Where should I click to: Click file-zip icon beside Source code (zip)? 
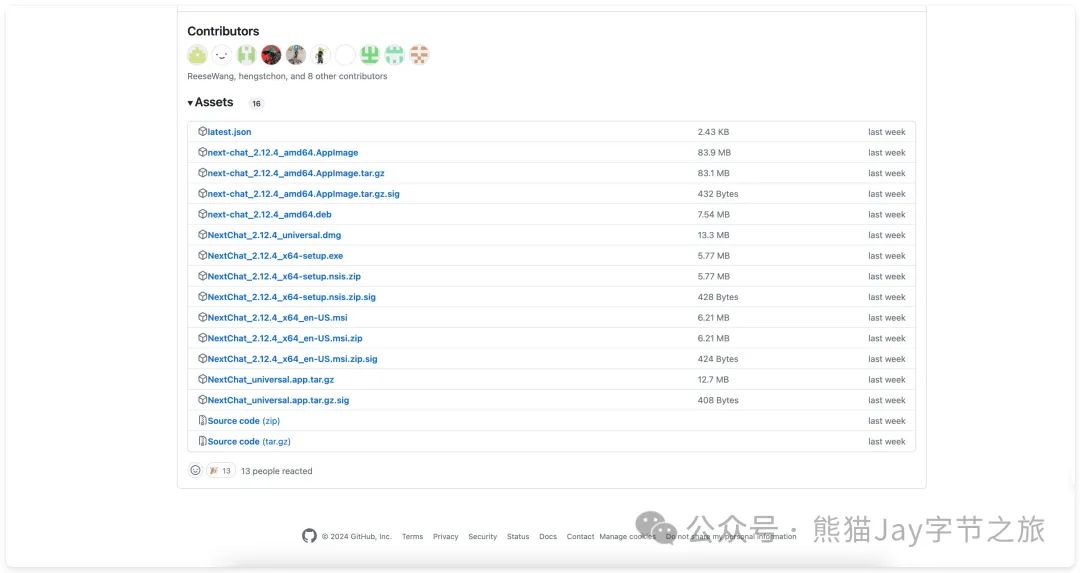coord(202,421)
